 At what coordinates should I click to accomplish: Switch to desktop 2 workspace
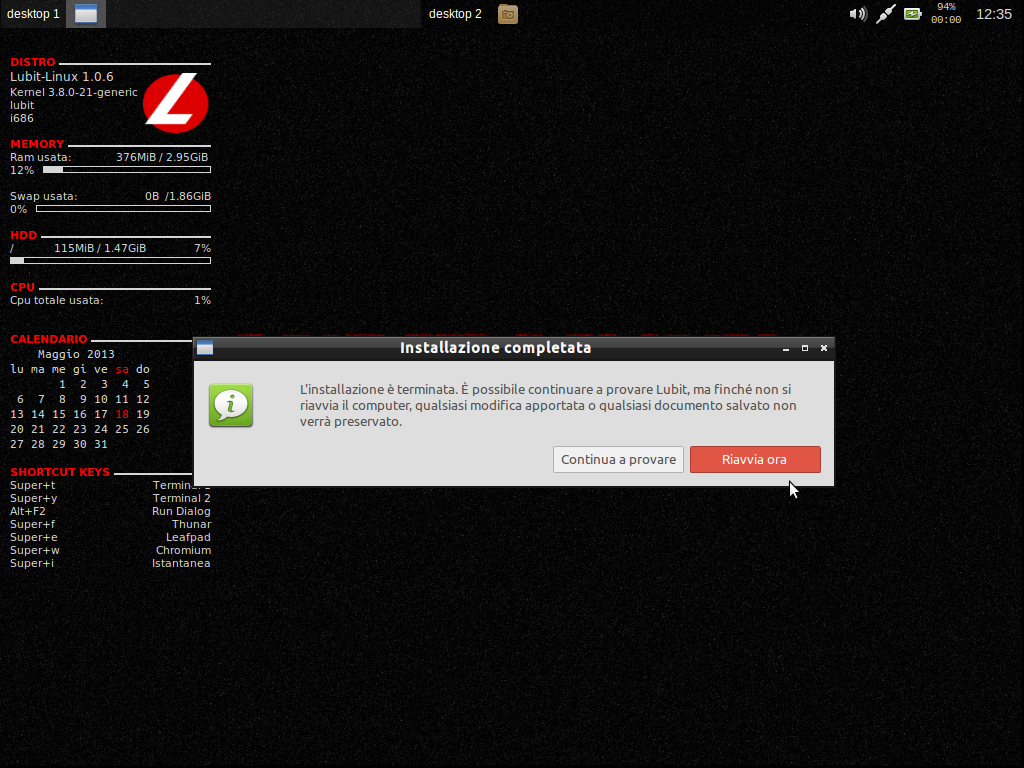coord(455,14)
